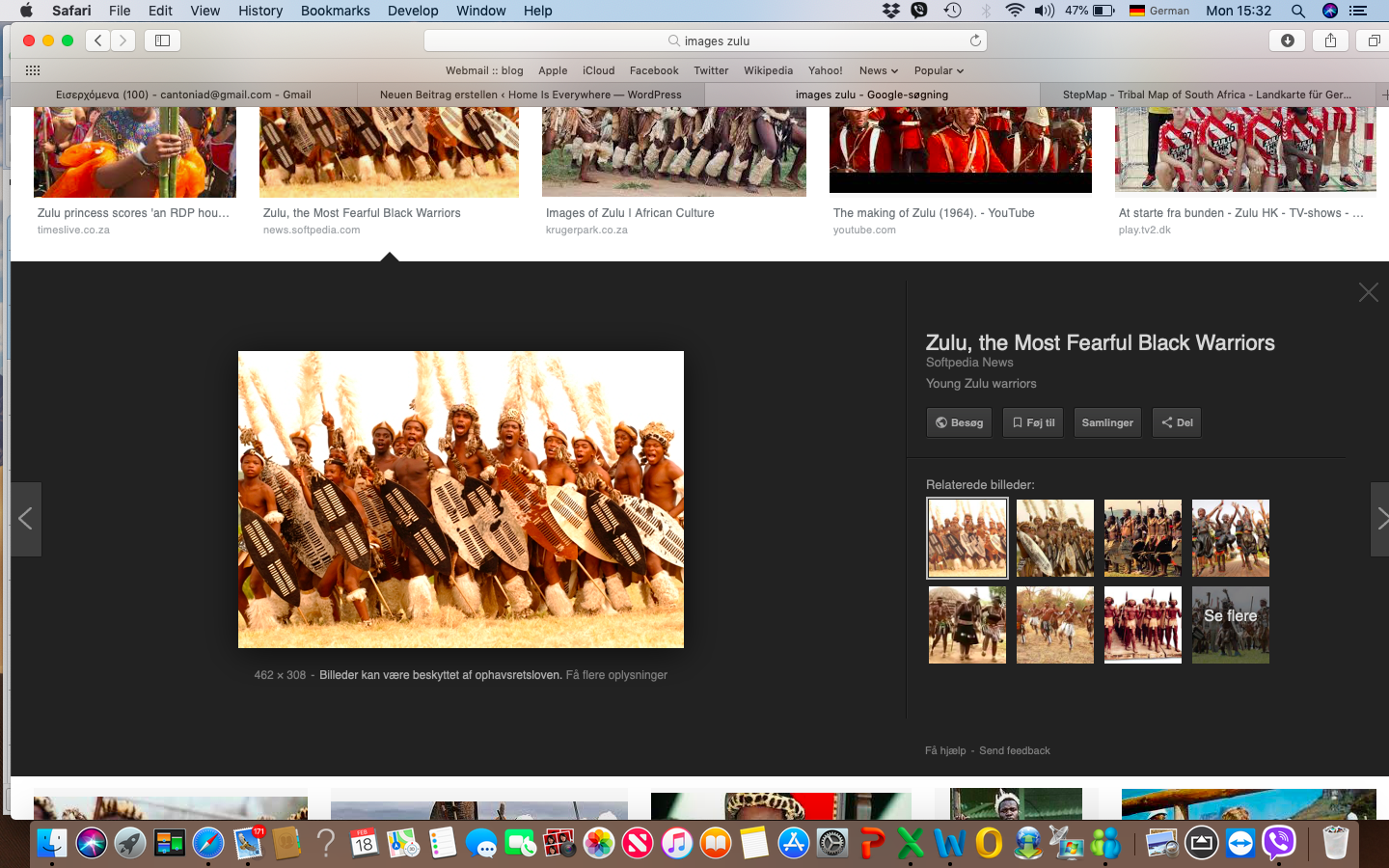Screen dimensions: 1389x868
Task: Reload the page with the refresh icon
Action: tap(975, 41)
